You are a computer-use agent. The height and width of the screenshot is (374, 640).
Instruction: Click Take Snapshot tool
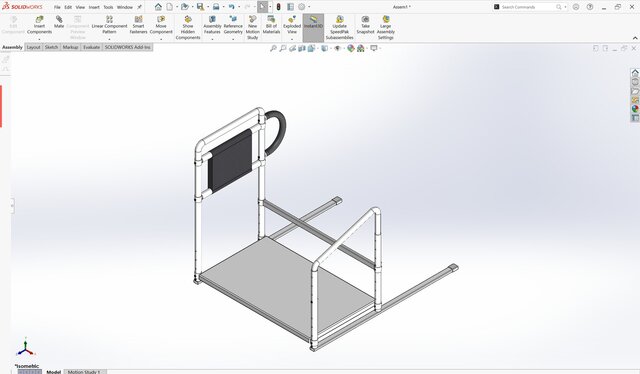(365, 25)
